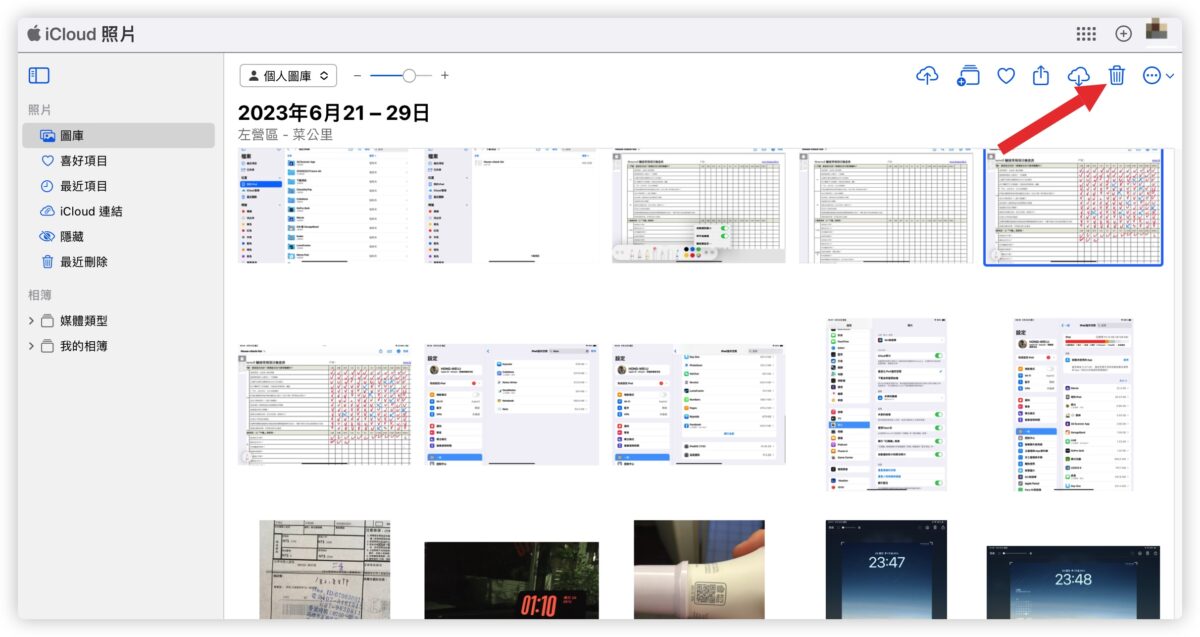Click the trash delete icon
The height and width of the screenshot is (637, 1200).
(x=1117, y=76)
